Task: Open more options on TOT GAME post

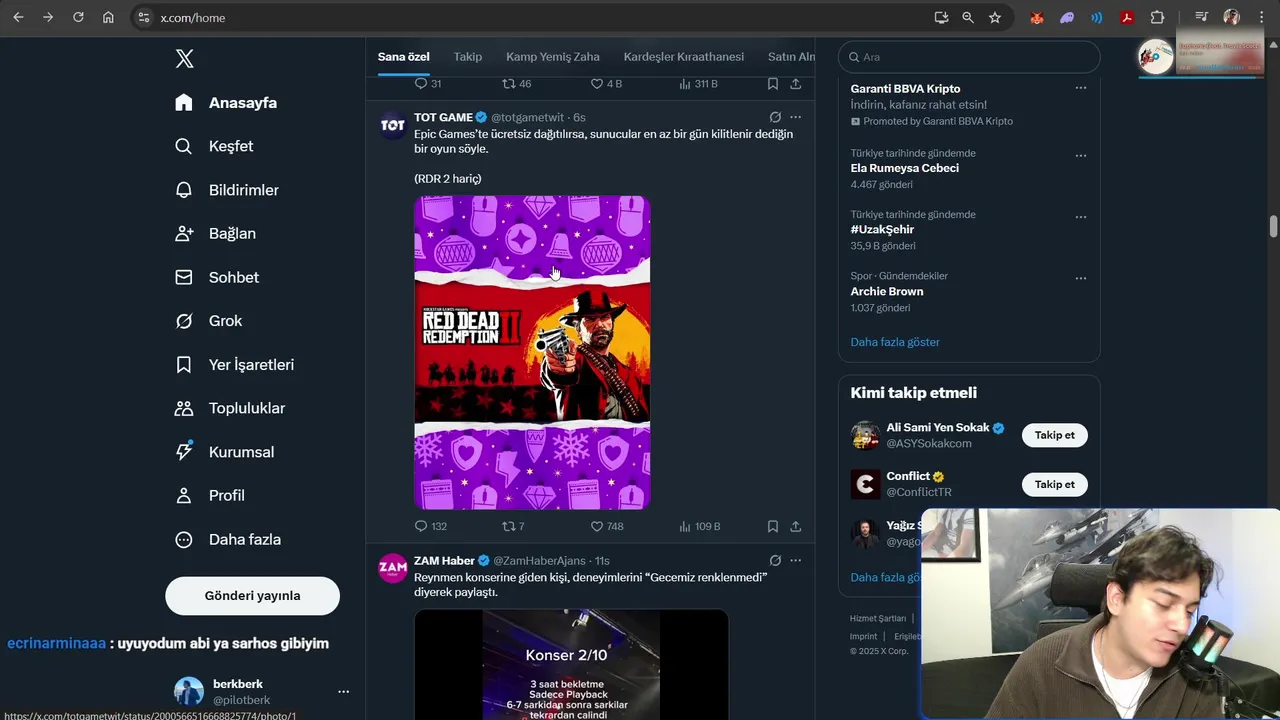Action: pos(796,117)
